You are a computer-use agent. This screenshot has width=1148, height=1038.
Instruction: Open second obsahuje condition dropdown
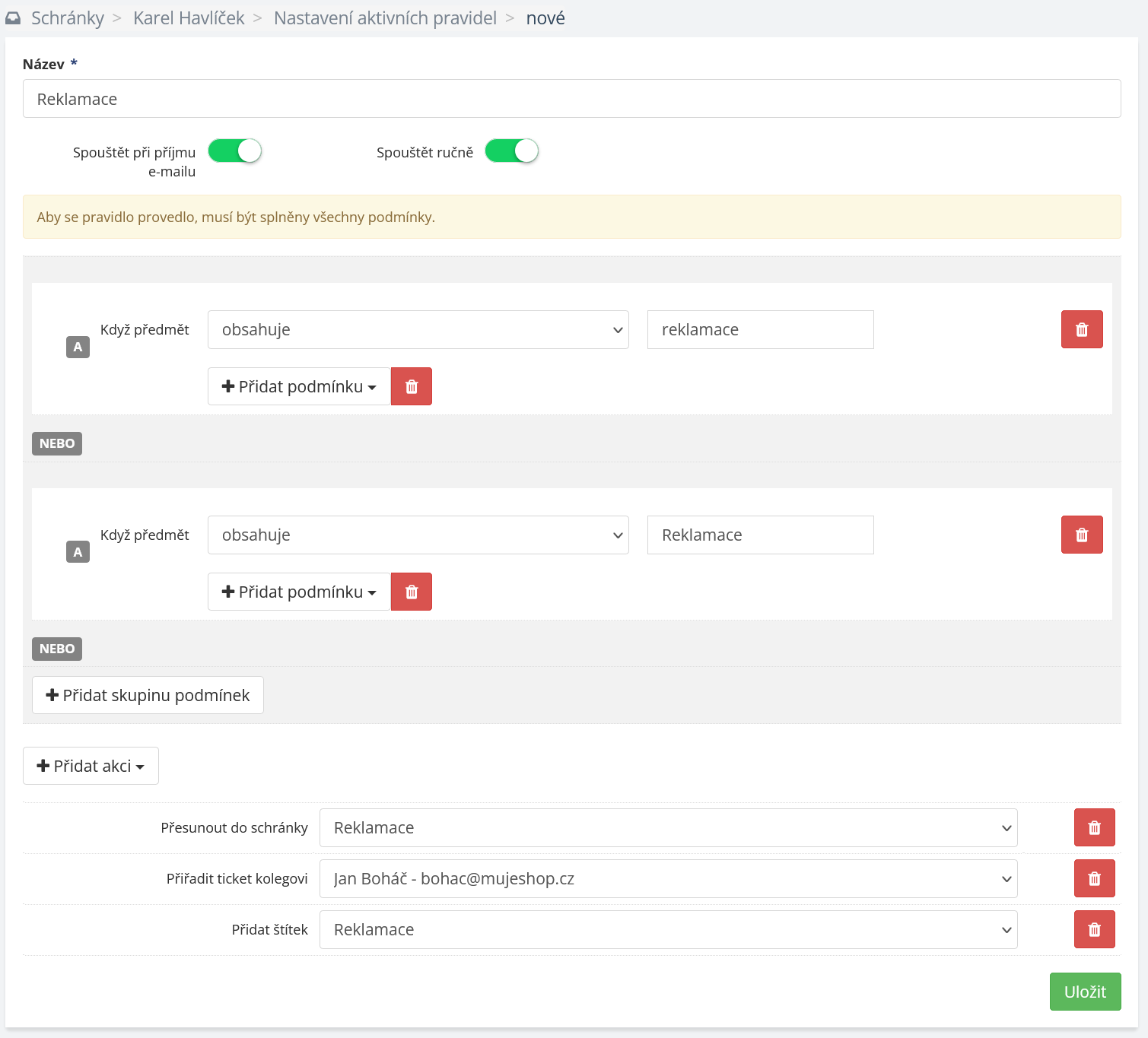coord(418,535)
